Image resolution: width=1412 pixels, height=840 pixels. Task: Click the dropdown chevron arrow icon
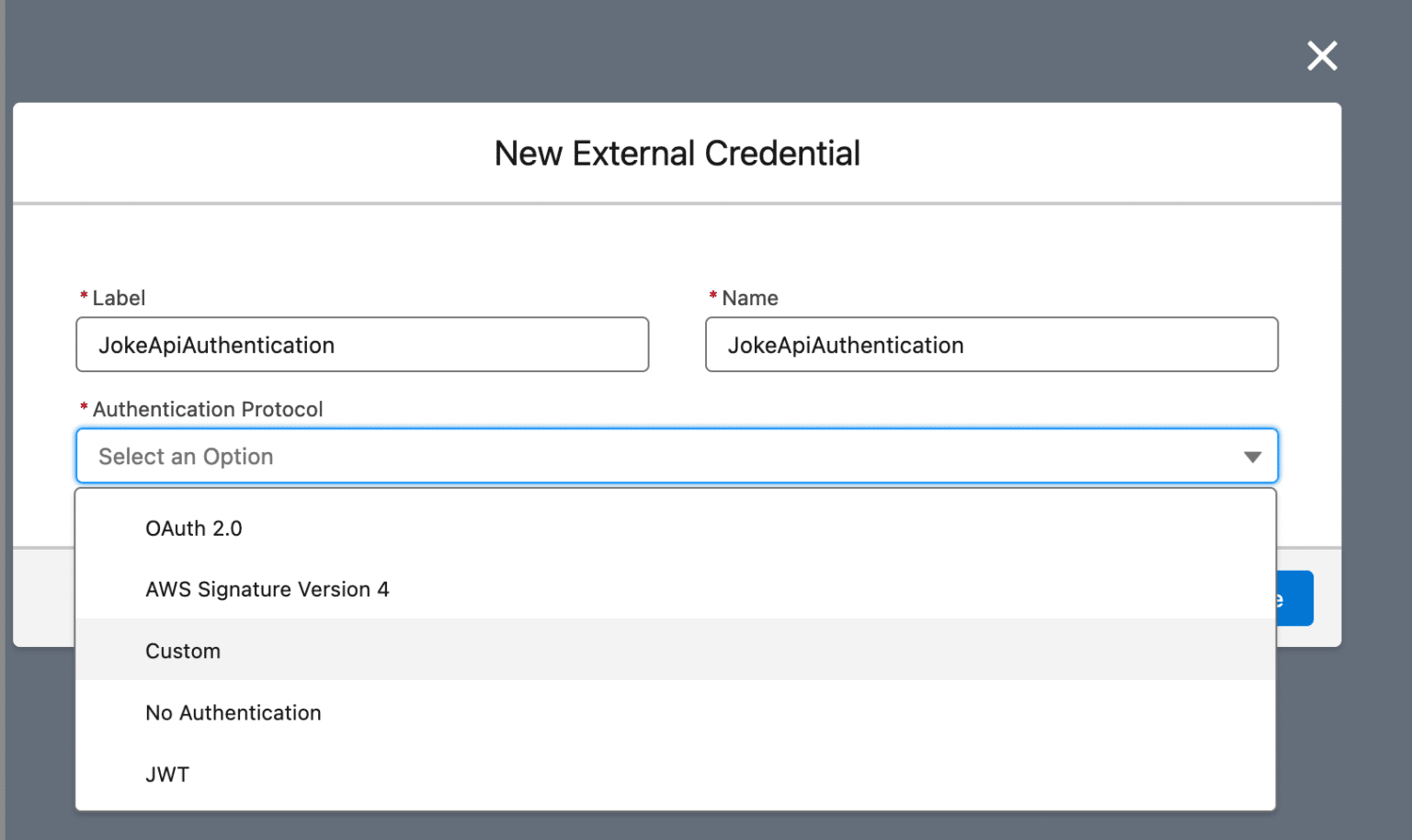[1253, 456]
